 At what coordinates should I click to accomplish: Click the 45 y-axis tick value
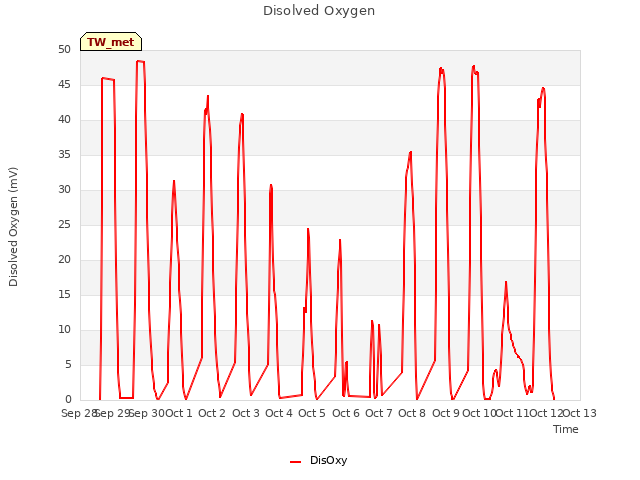64,85
